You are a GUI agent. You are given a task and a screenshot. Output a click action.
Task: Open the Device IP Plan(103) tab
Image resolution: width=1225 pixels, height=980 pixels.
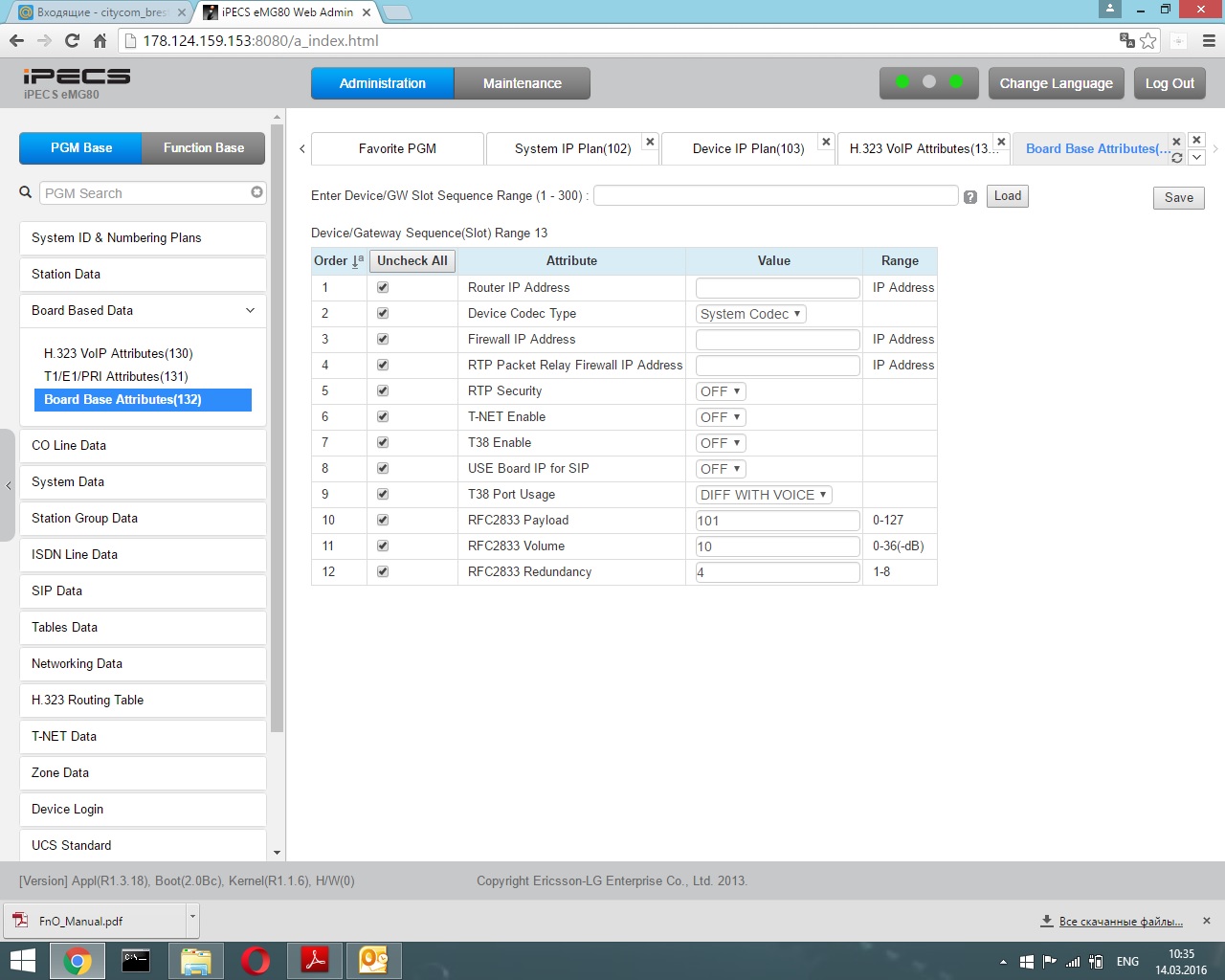(x=747, y=149)
